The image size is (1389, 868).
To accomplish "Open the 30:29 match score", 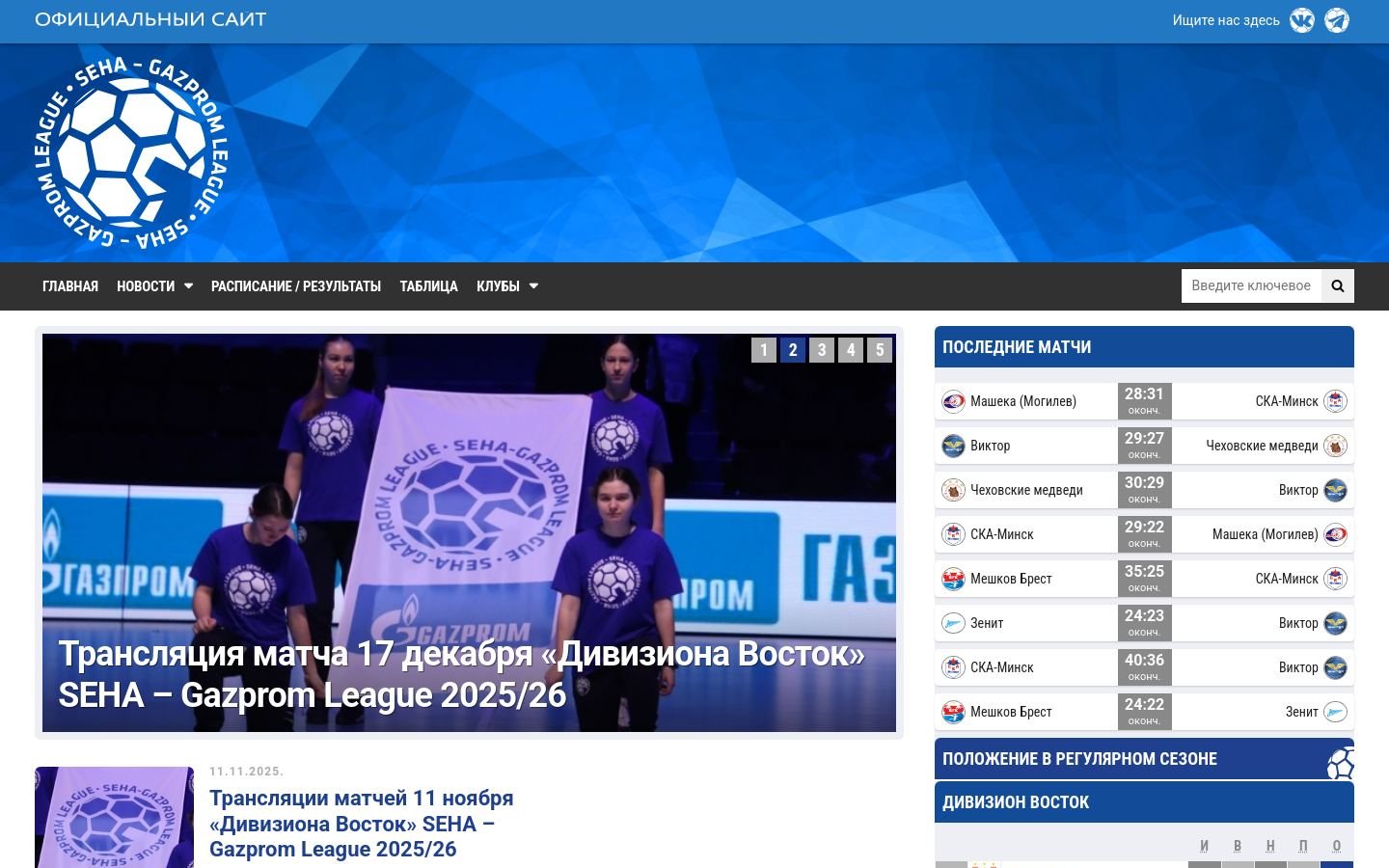I will (x=1144, y=490).
